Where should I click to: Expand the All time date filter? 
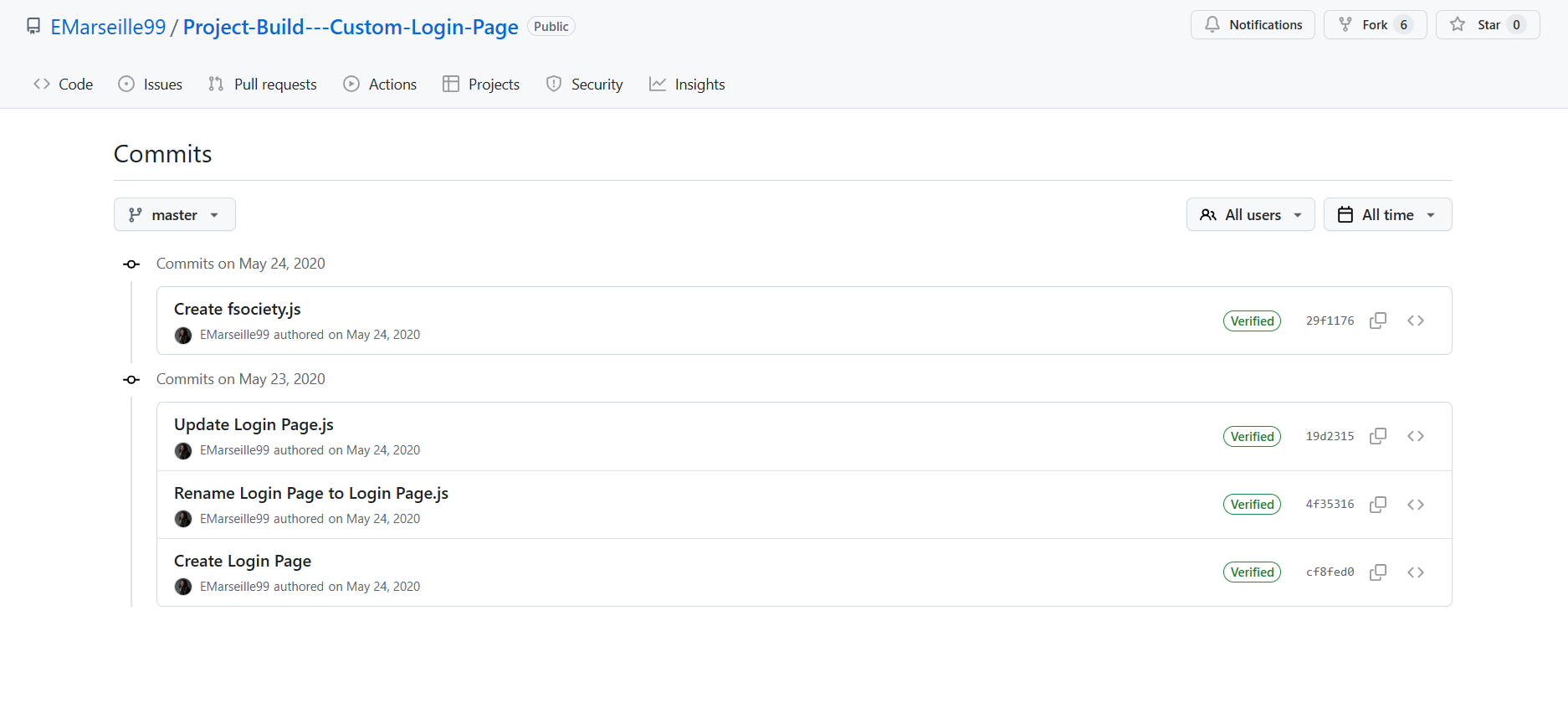(x=1387, y=215)
